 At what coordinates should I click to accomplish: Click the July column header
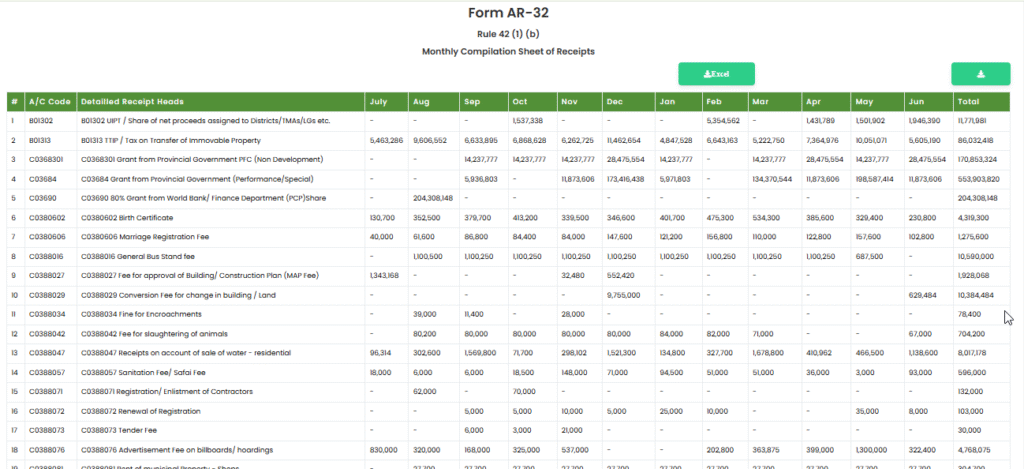click(x=378, y=102)
